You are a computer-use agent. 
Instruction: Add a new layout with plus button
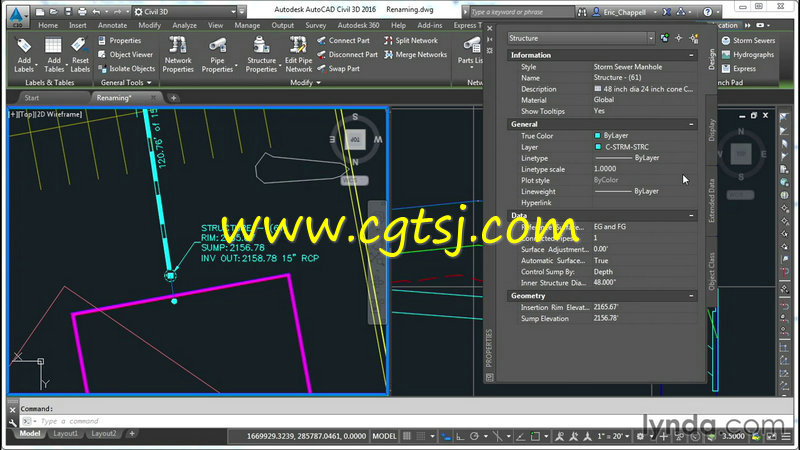coord(132,434)
